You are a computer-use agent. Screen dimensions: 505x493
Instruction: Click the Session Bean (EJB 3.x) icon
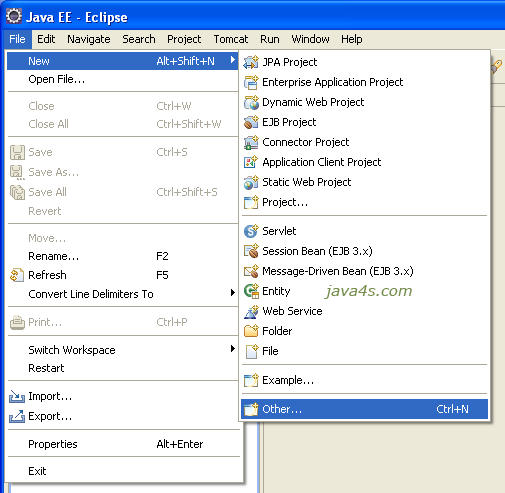click(x=251, y=251)
